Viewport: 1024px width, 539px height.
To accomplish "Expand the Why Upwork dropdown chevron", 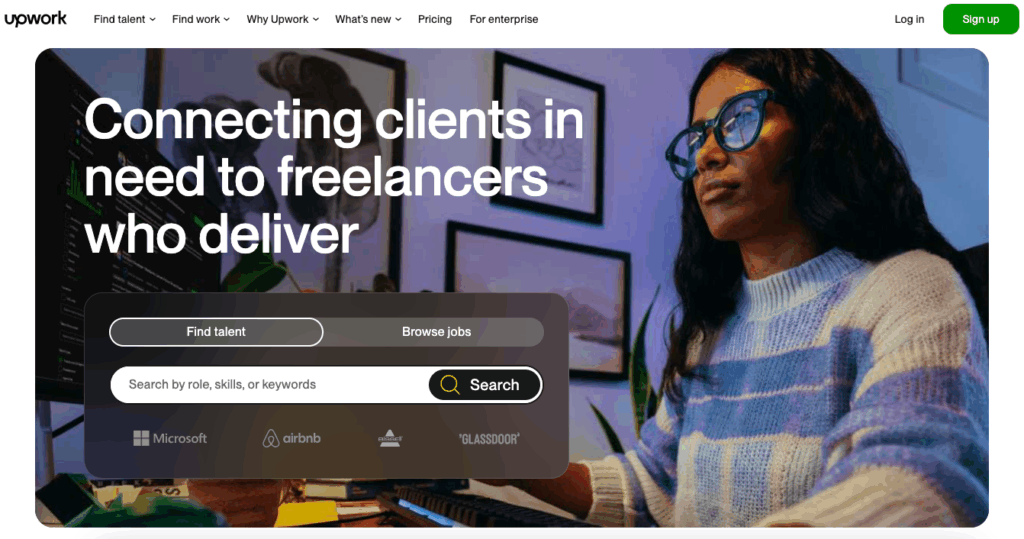I will pyautogui.click(x=315, y=20).
